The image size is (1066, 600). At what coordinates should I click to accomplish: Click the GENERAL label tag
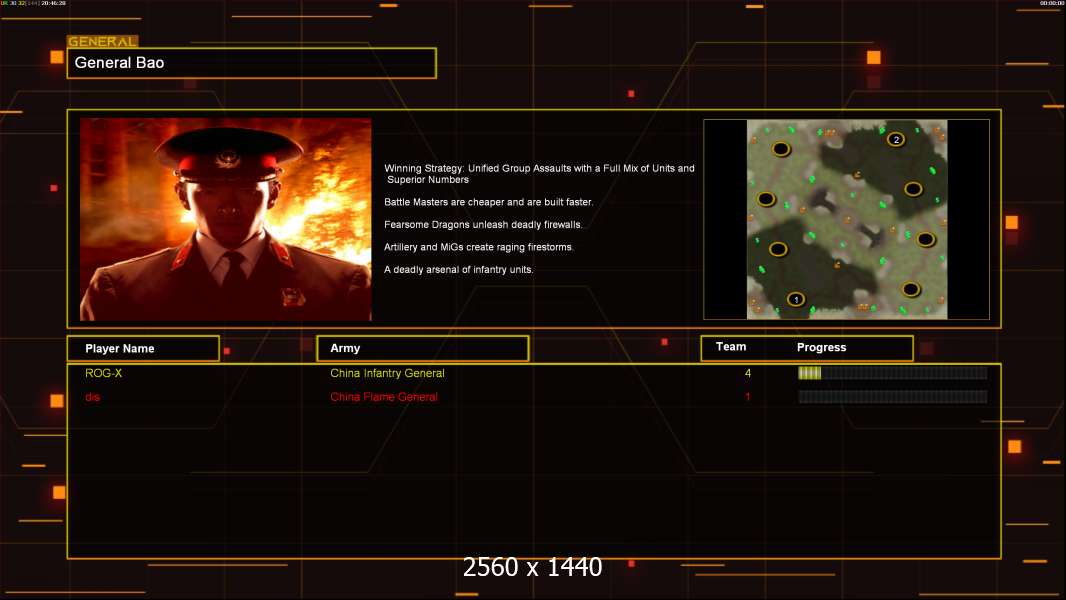click(x=103, y=41)
